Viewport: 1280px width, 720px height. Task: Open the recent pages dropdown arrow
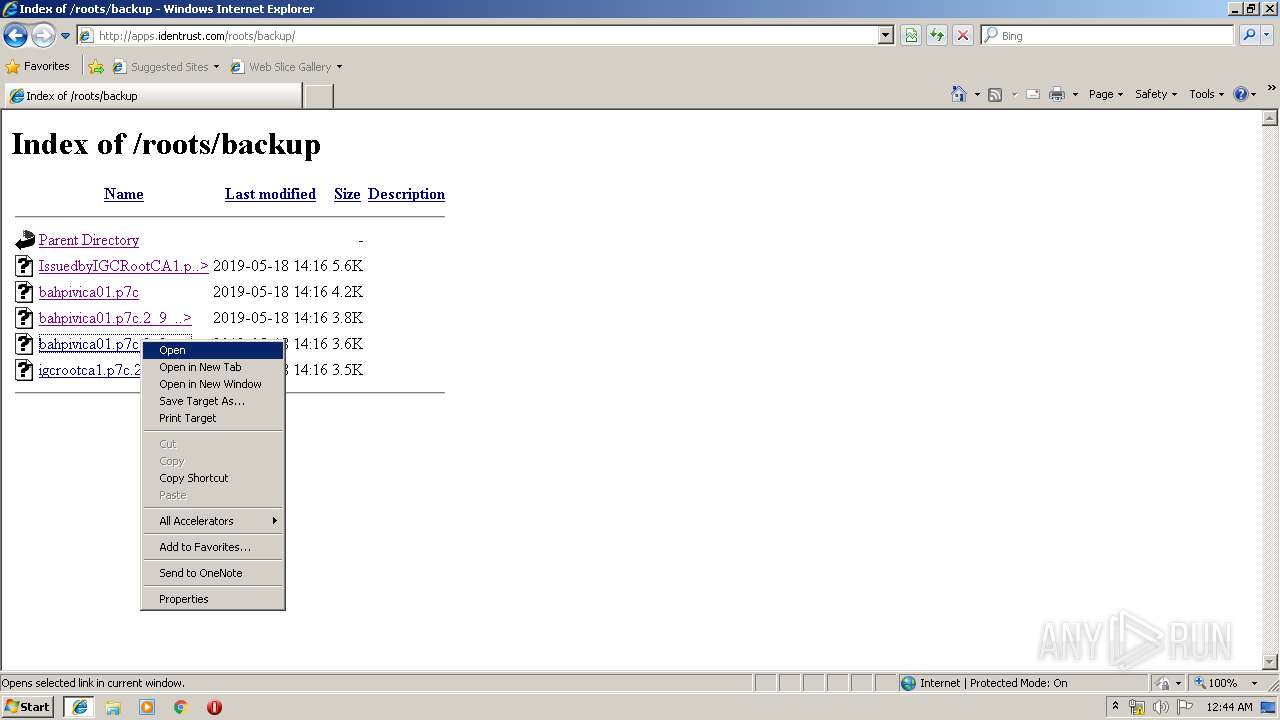tap(65, 36)
